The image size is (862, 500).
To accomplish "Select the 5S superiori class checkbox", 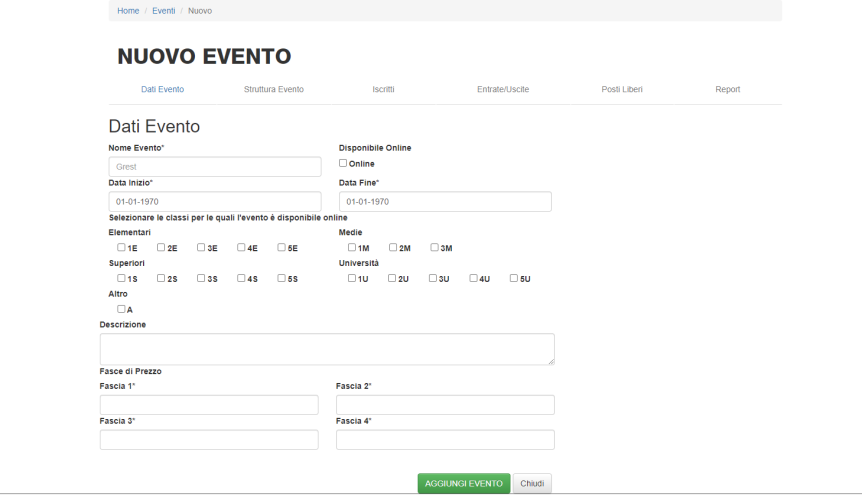I will point(281,278).
